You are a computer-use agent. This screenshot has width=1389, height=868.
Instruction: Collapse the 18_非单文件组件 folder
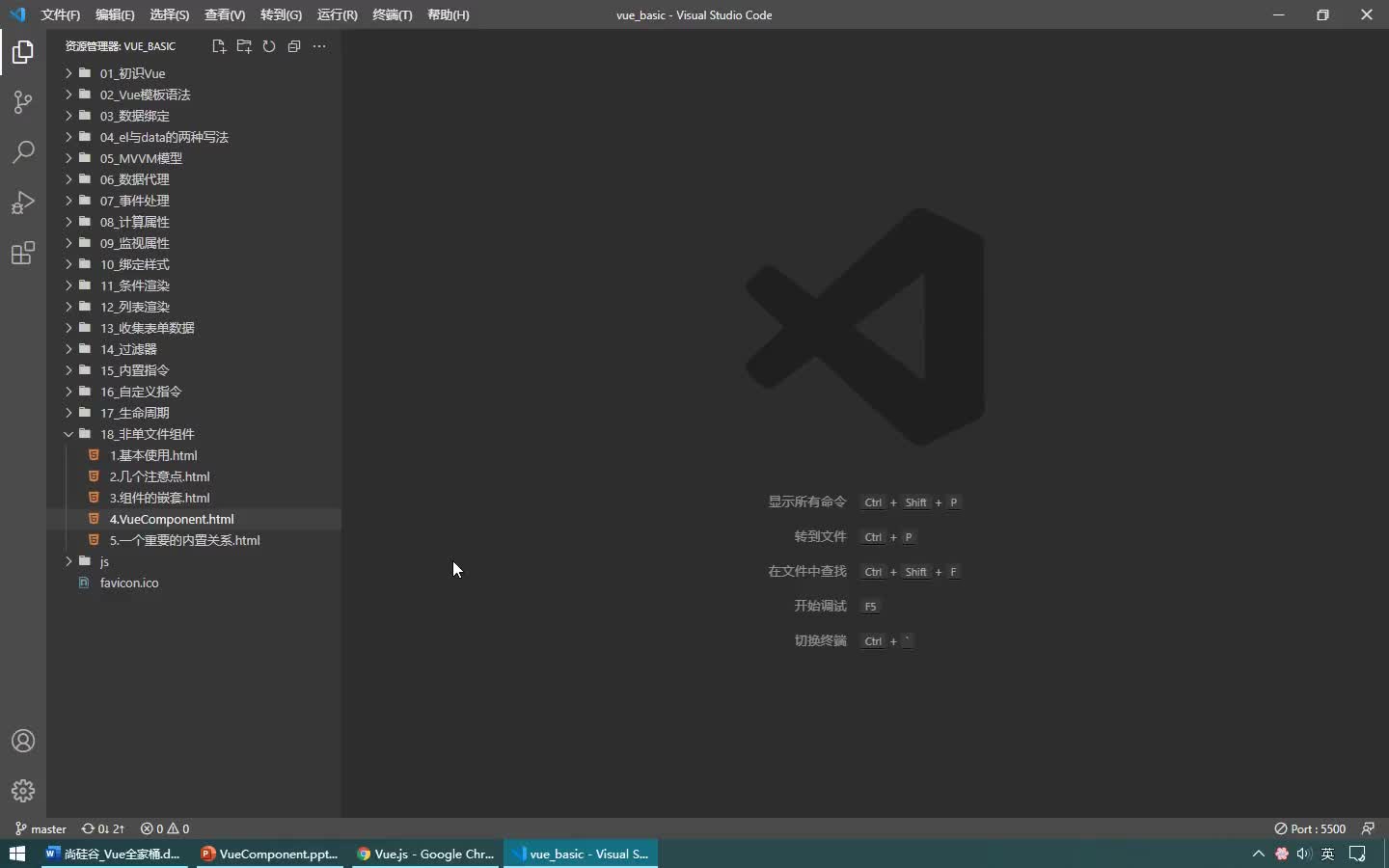(x=194, y=434)
